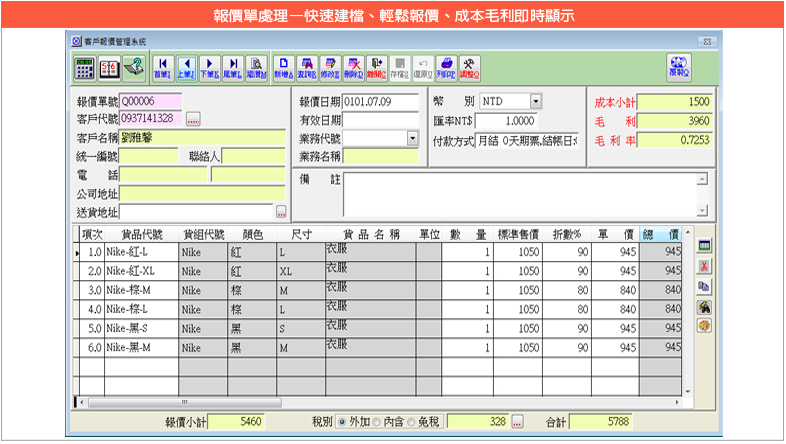
Task: Jump to the last record (尾筆)
Action: (232, 67)
